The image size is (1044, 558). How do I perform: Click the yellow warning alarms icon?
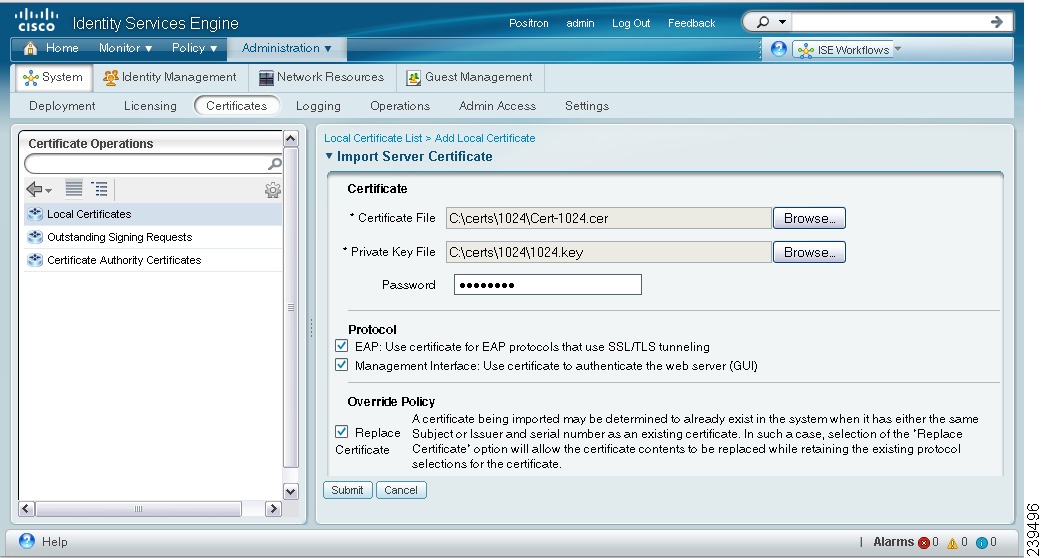(x=953, y=543)
